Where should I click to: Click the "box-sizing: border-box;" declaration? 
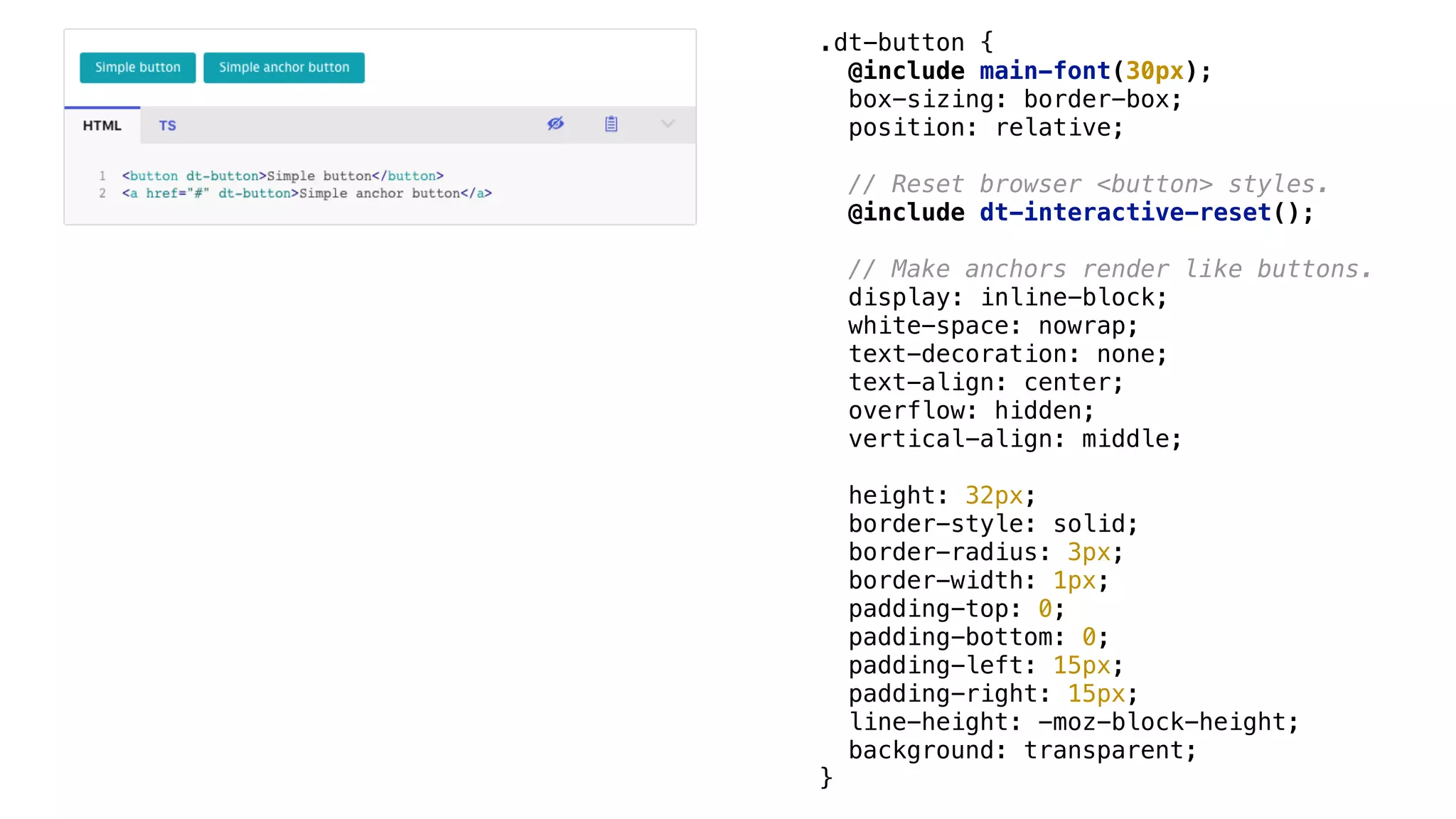point(1015,100)
